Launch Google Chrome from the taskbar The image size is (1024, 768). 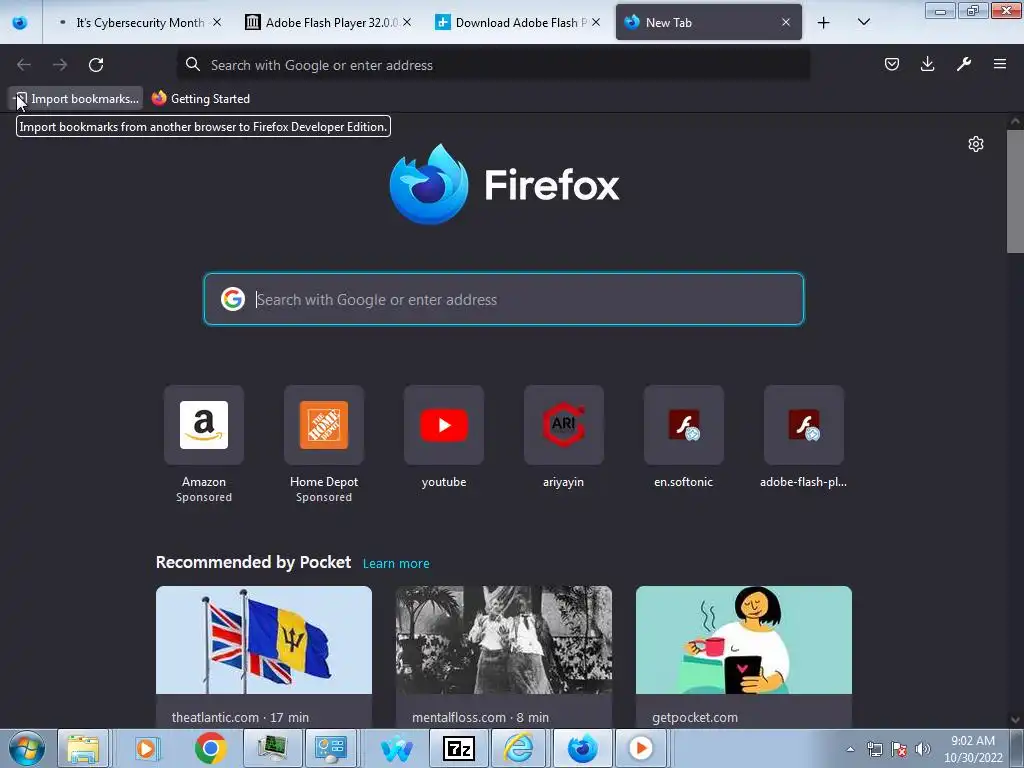coord(210,748)
